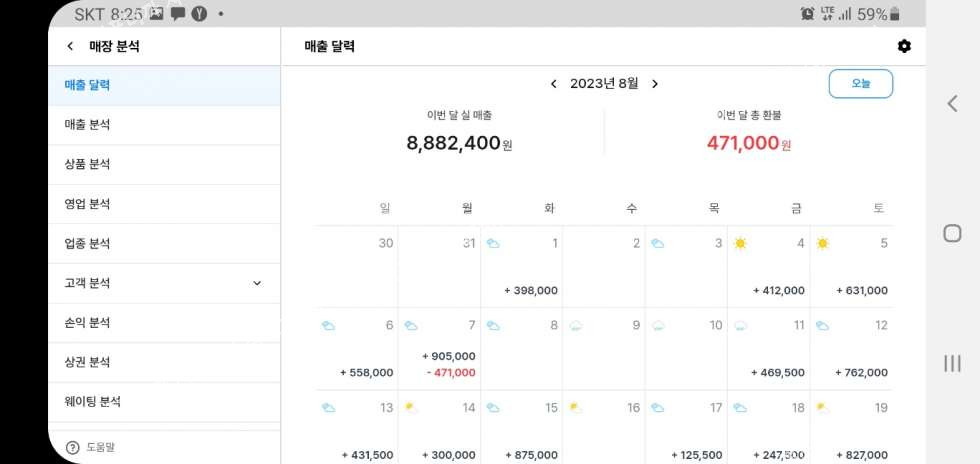Open settings gear in sales calendar header

(904, 46)
